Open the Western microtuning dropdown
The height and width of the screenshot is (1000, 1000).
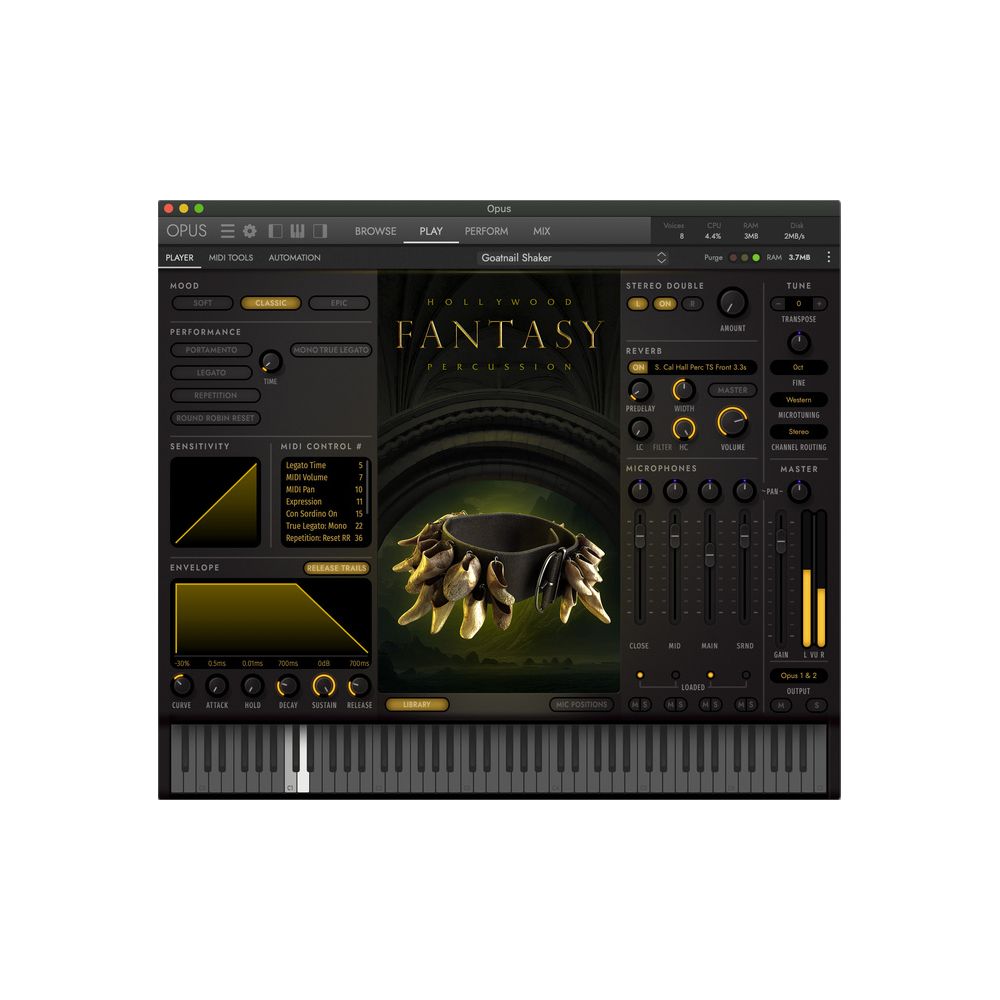coord(799,400)
